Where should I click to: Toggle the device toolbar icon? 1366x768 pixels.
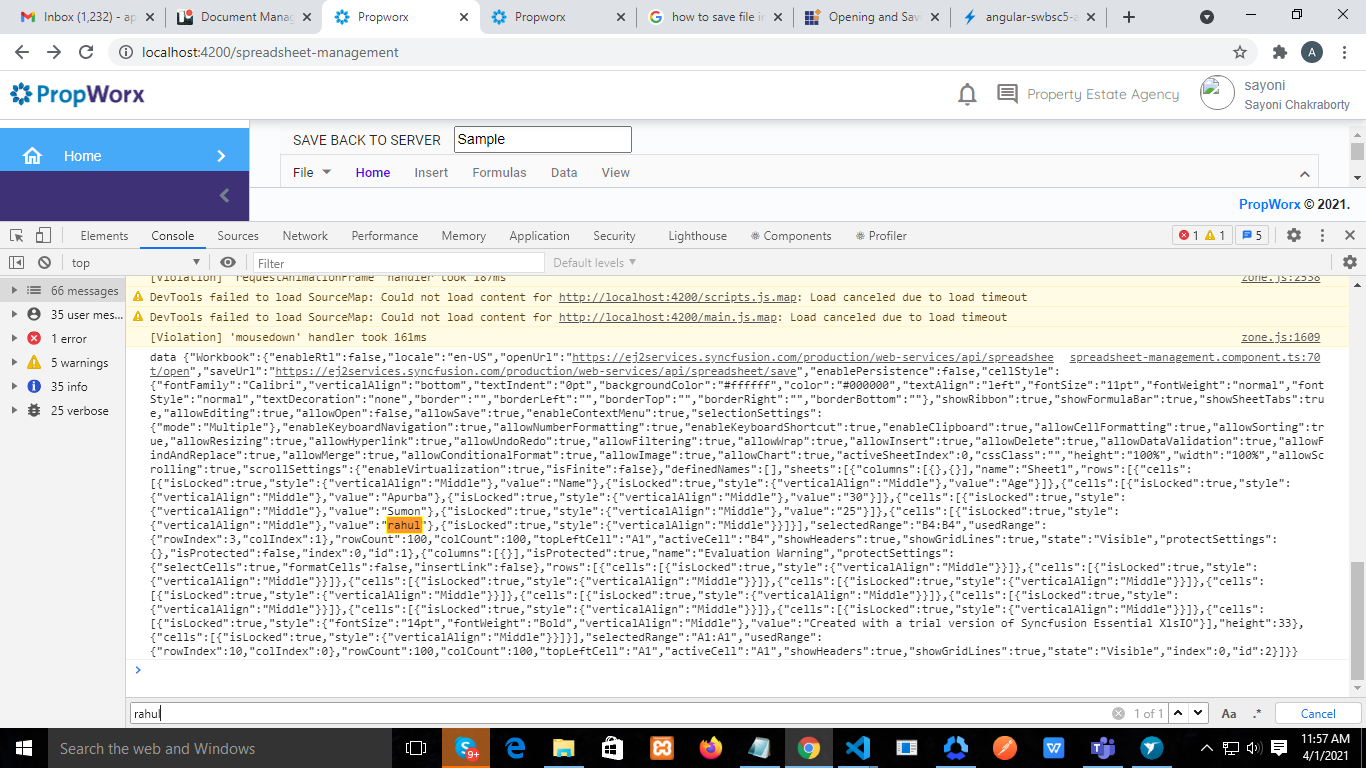coord(43,236)
